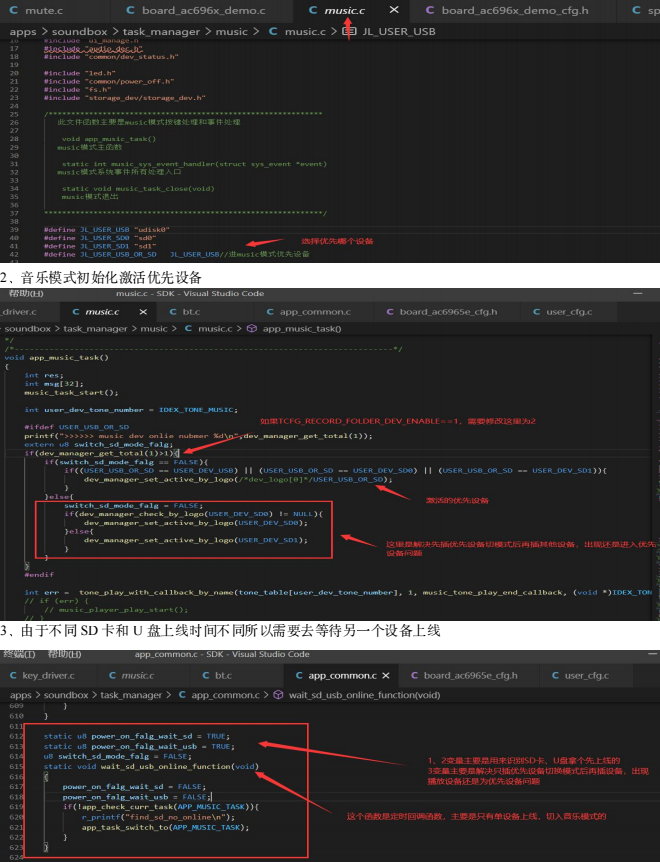
Task: Close music.c tab beside board_ac696x_demo_cfg.h
Action: coord(393,10)
